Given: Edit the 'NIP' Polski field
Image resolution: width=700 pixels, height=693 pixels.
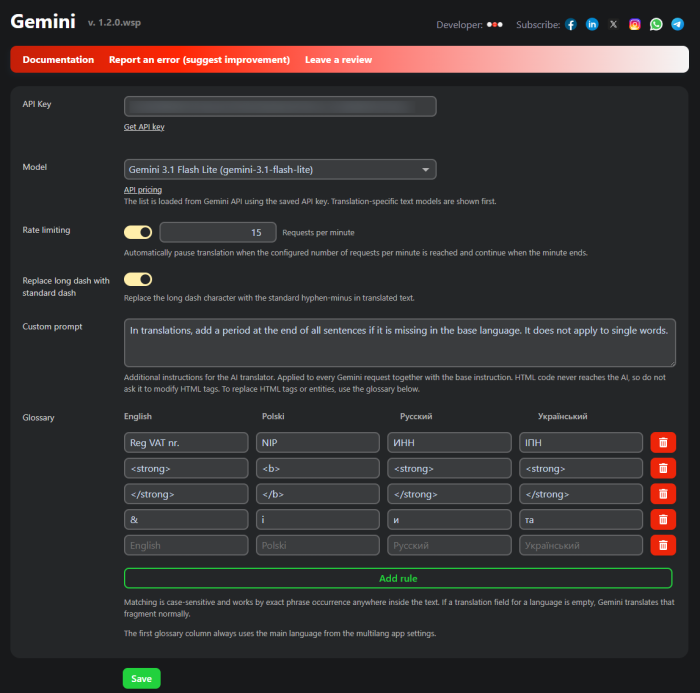Looking at the screenshot, I should (x=318, y=443).
